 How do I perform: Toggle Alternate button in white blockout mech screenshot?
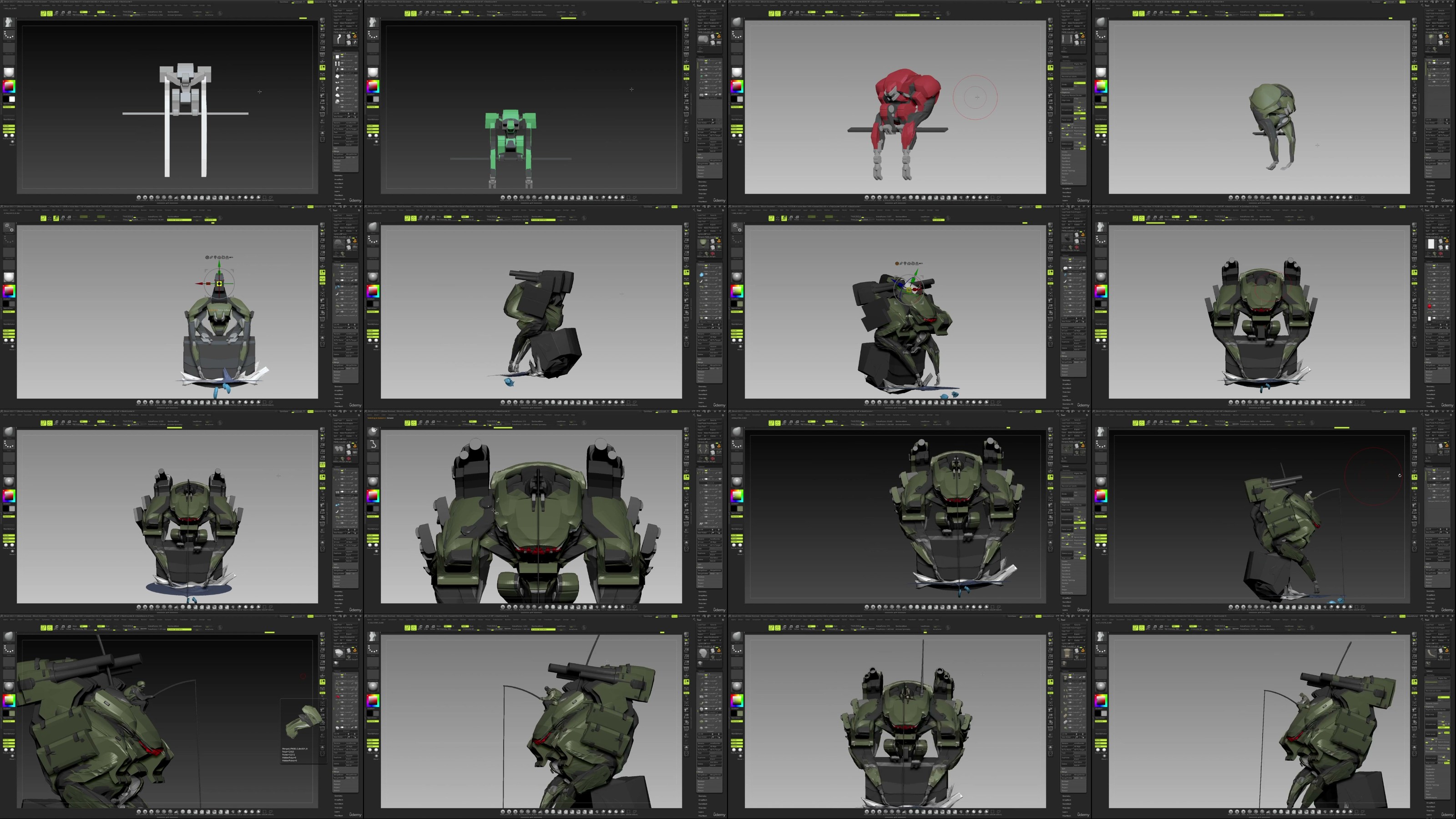pyautogui.click(x=9, y=107)
